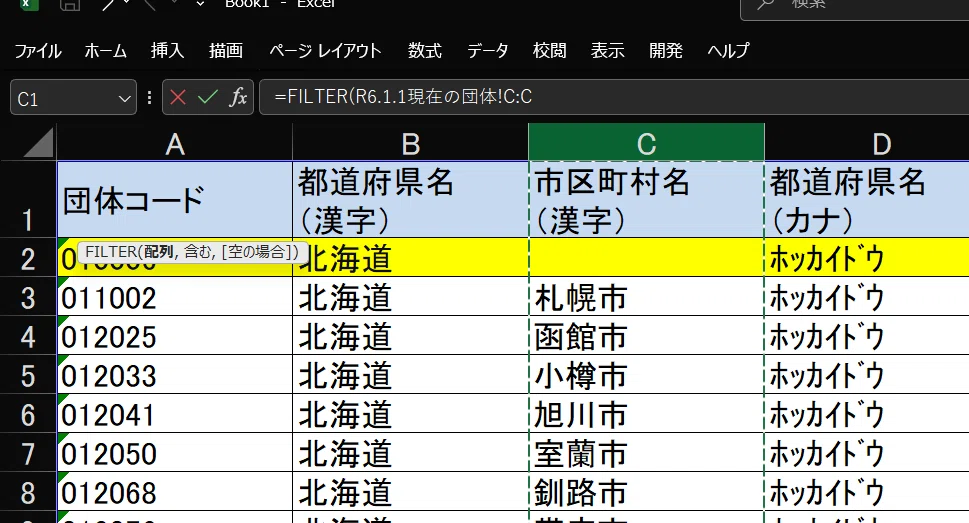Image resolution: width=969 pixels, height=523 pixels.
Task: Click cell containing 釧路市
Action: pyautogui.click(x=646, y=491)
